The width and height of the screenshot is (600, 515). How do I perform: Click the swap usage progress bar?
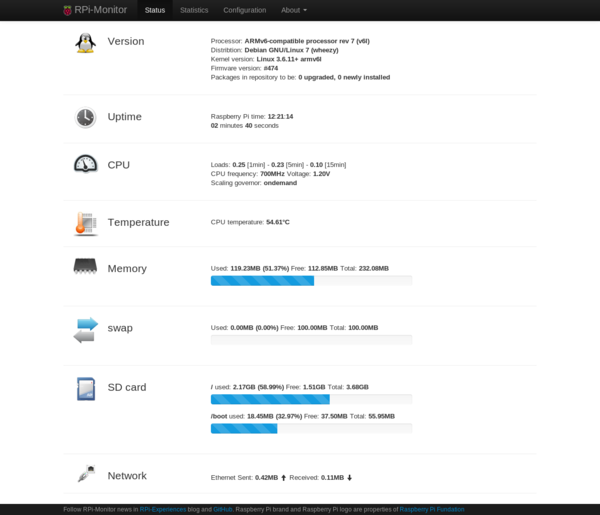click(311, 340)
